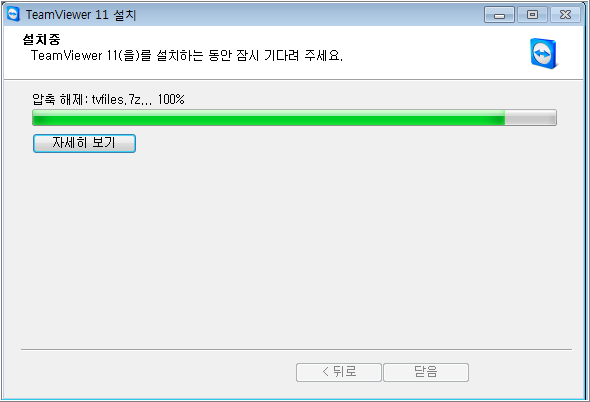Image resolution: width=590 pixels, height=402 pixels.
Task: Open install details via 자세히 보기 button
Action: click(84, 143)
